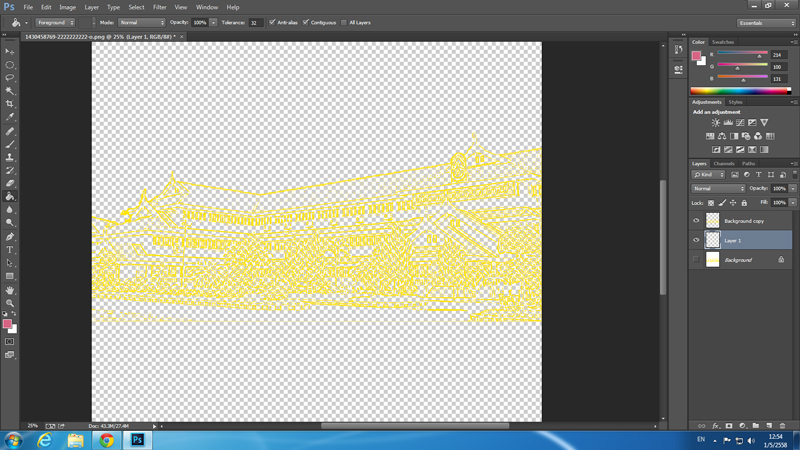Select the Paint Bucket tool
Screen dimensions: 800x450
click(x=10, y=196)
